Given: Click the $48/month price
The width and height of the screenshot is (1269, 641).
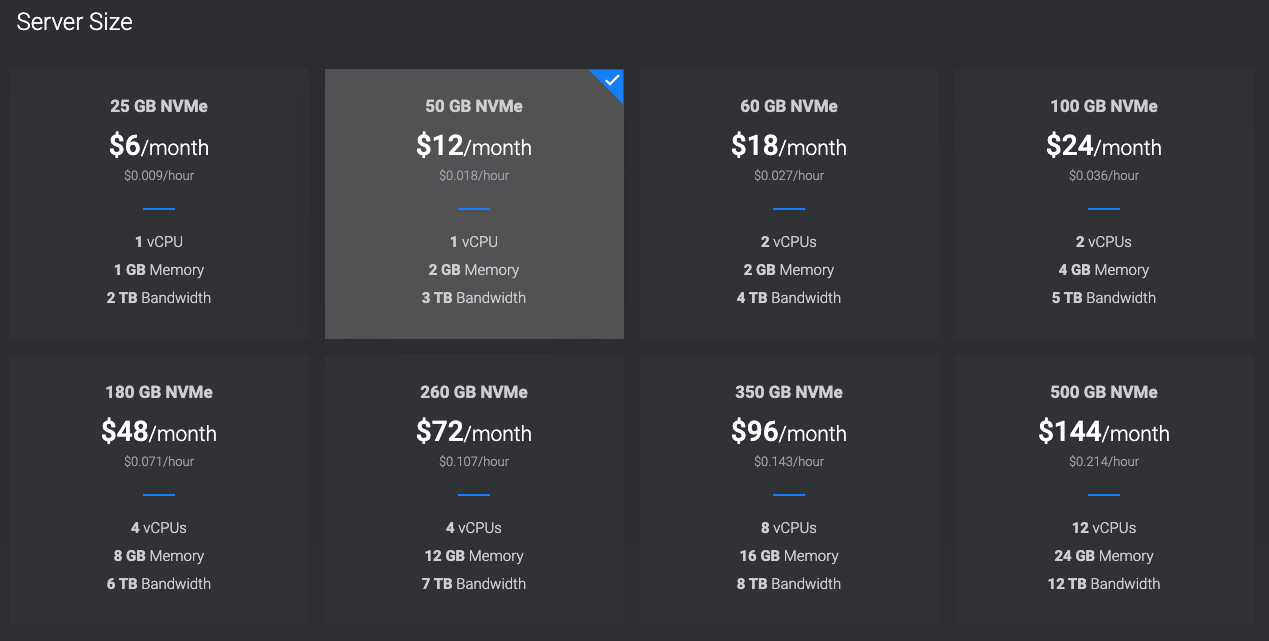Looking at the screenshot, I should pos(159,432).
